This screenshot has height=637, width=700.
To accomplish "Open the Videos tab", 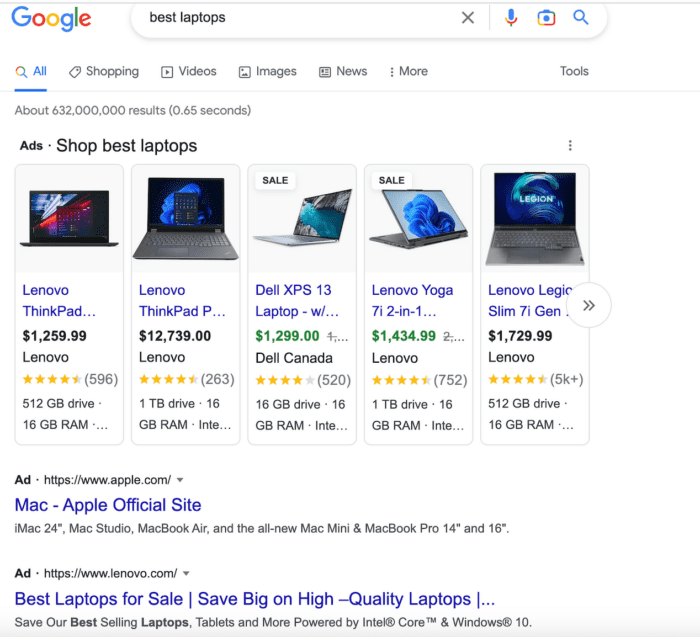I will pos(189,71).
